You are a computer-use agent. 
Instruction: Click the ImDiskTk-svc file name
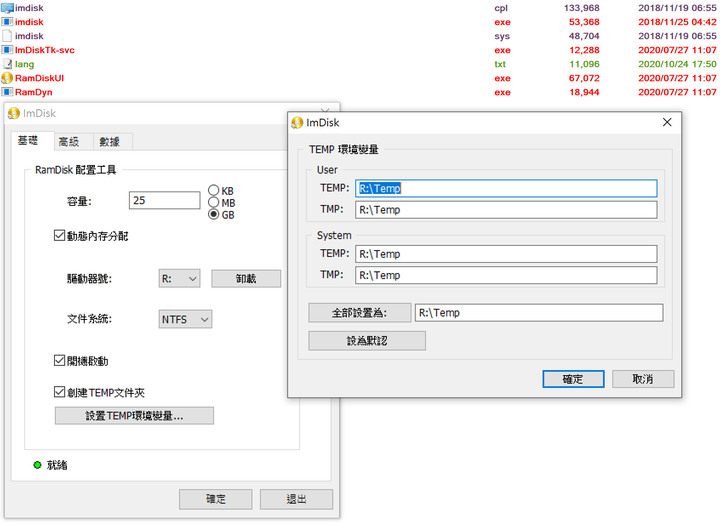click(x=45, y=50)
